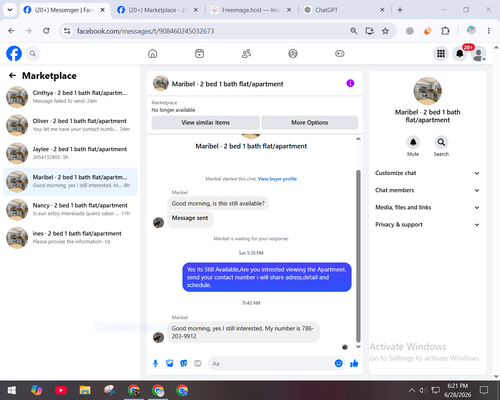Open conversation information purple icon
Viewport: 500px width, 400px height.
[x=350, y=83]
